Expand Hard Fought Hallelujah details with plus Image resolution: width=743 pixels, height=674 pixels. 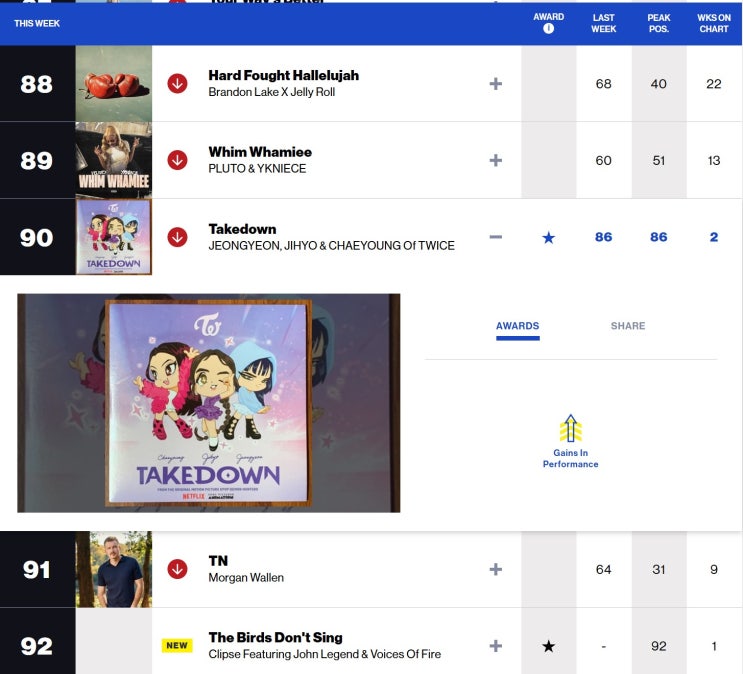tap(496, 84)
